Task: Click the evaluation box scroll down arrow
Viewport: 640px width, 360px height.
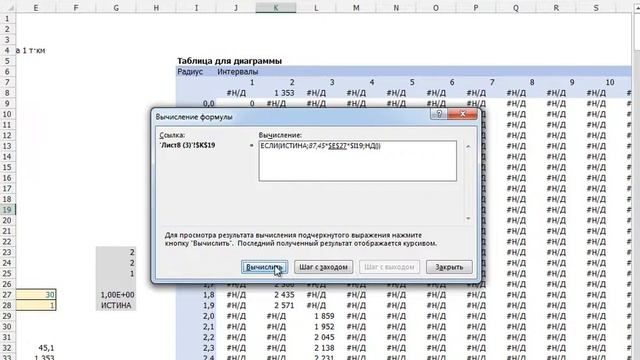Action: coord(468,218)
